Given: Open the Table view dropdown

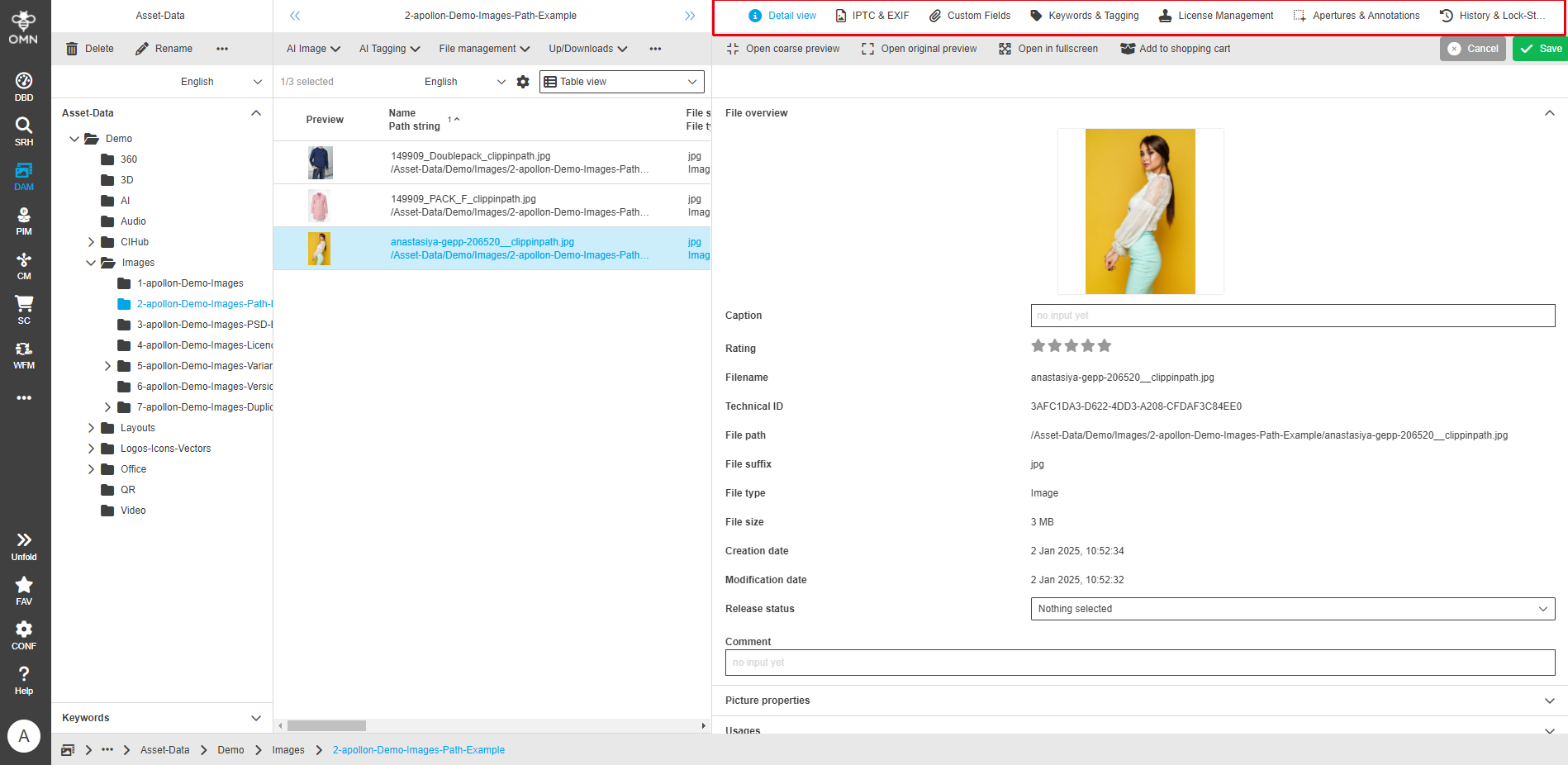Looking at the screenshot, I should pyautogui.click(x=621, y=82).
